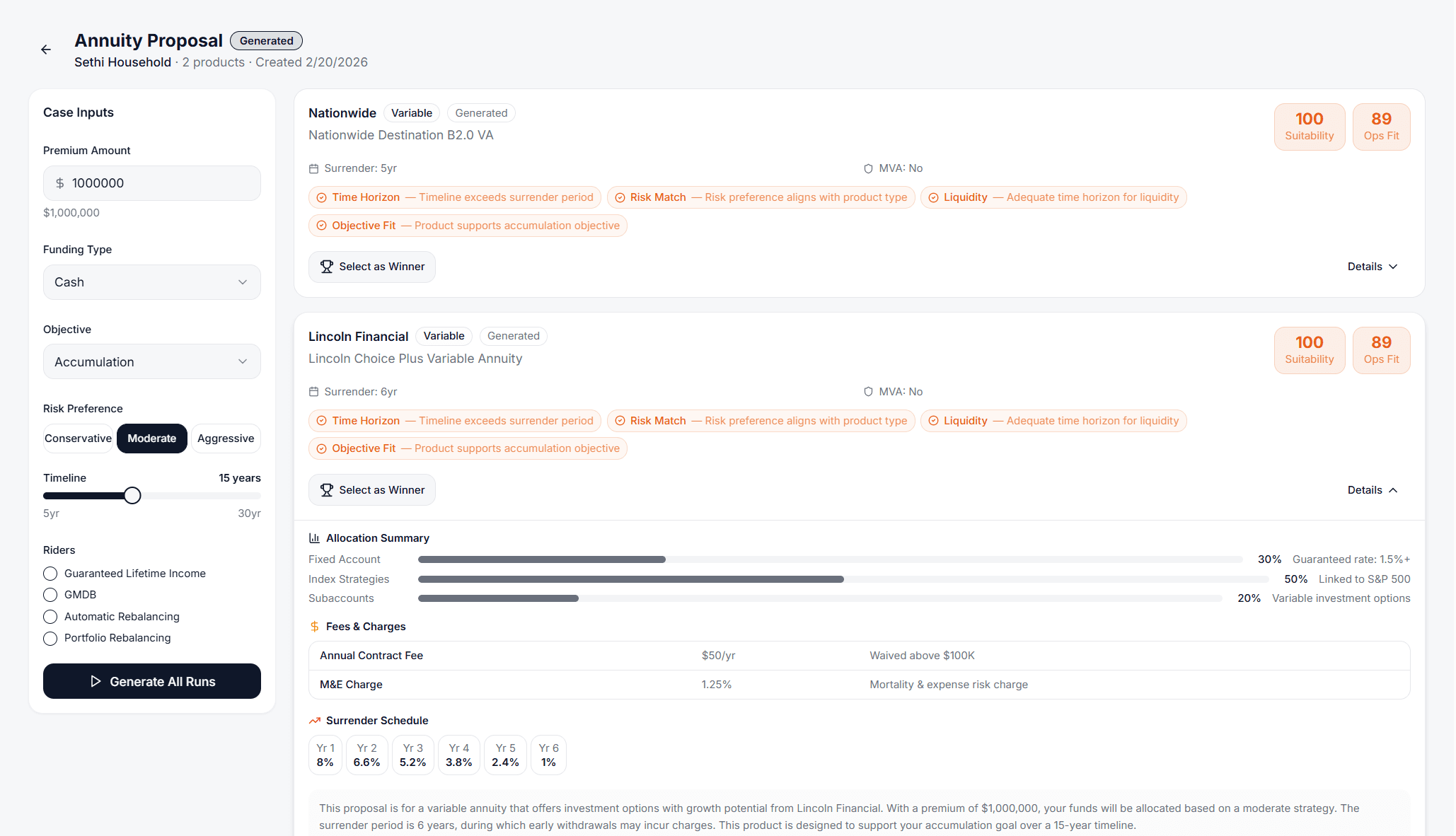
Task: Click the Lincoln Objective Fit check icon
Action: [x=322, y=448]
